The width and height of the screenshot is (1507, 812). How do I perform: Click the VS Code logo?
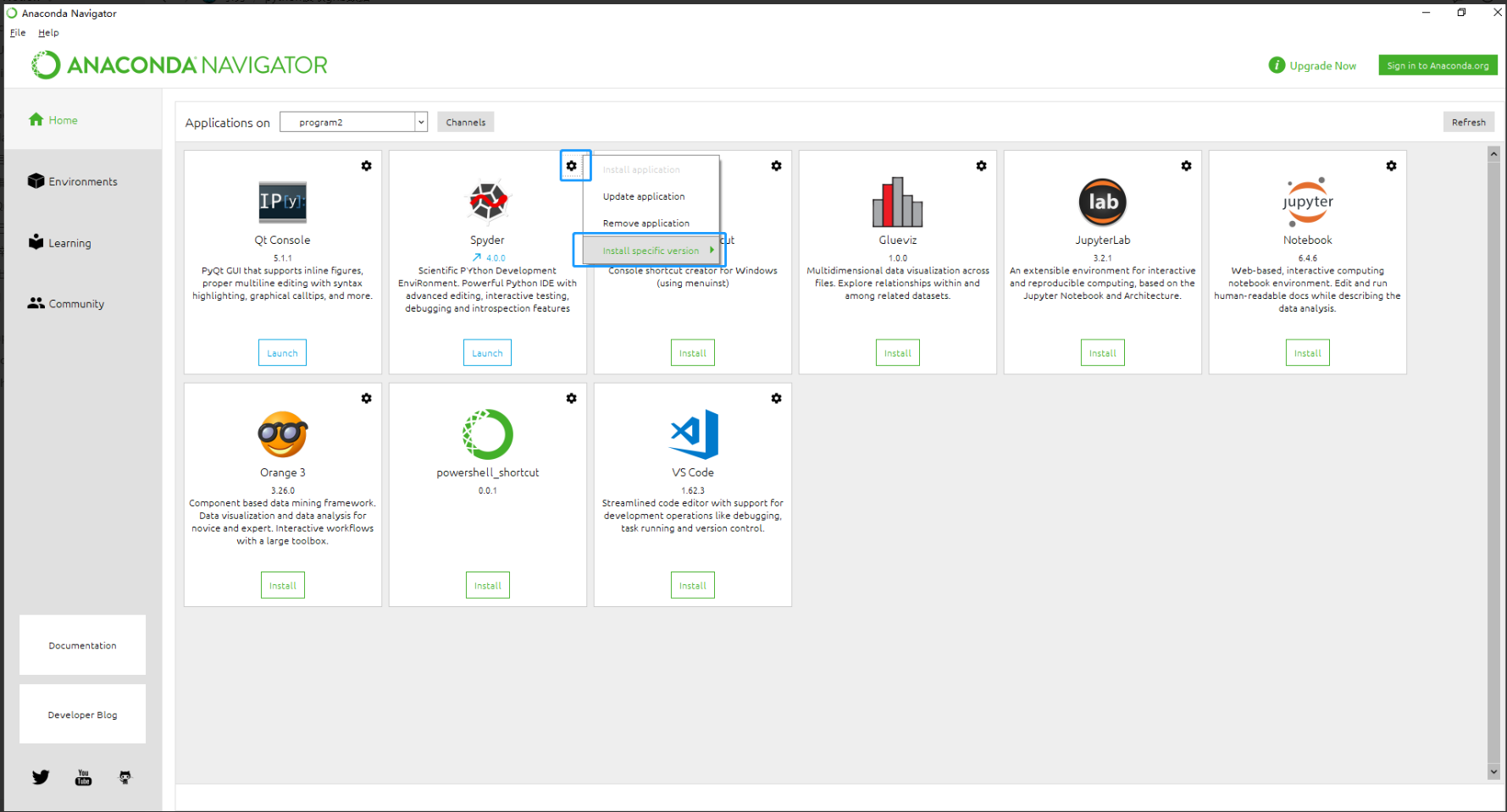pyautogui.click(x=694, y=434)
